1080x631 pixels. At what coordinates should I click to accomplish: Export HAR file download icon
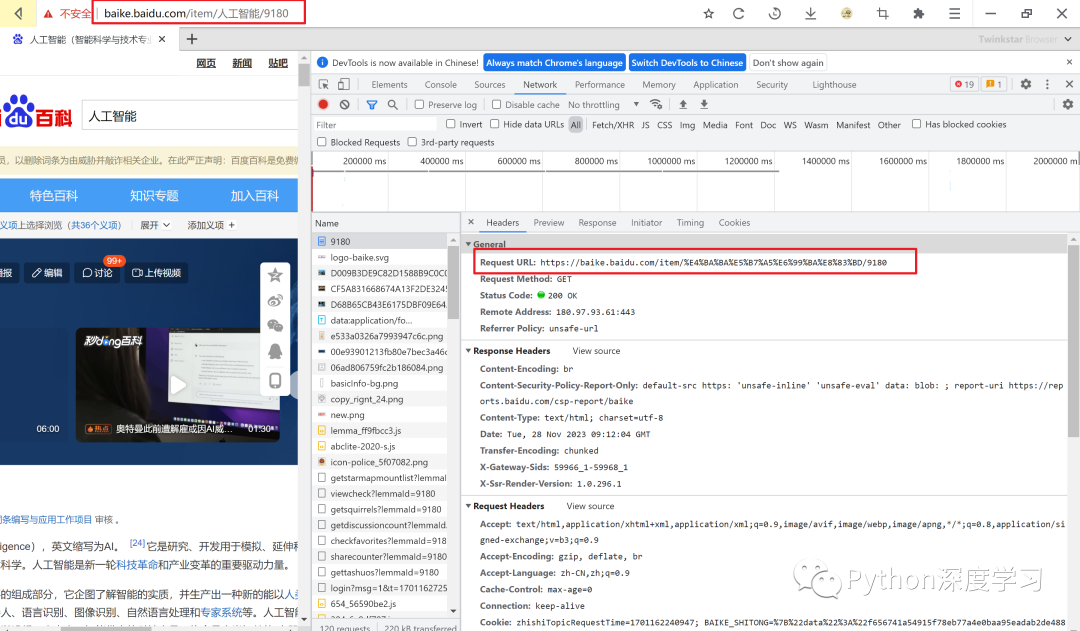pyautogui.click(x=704, y=104)
